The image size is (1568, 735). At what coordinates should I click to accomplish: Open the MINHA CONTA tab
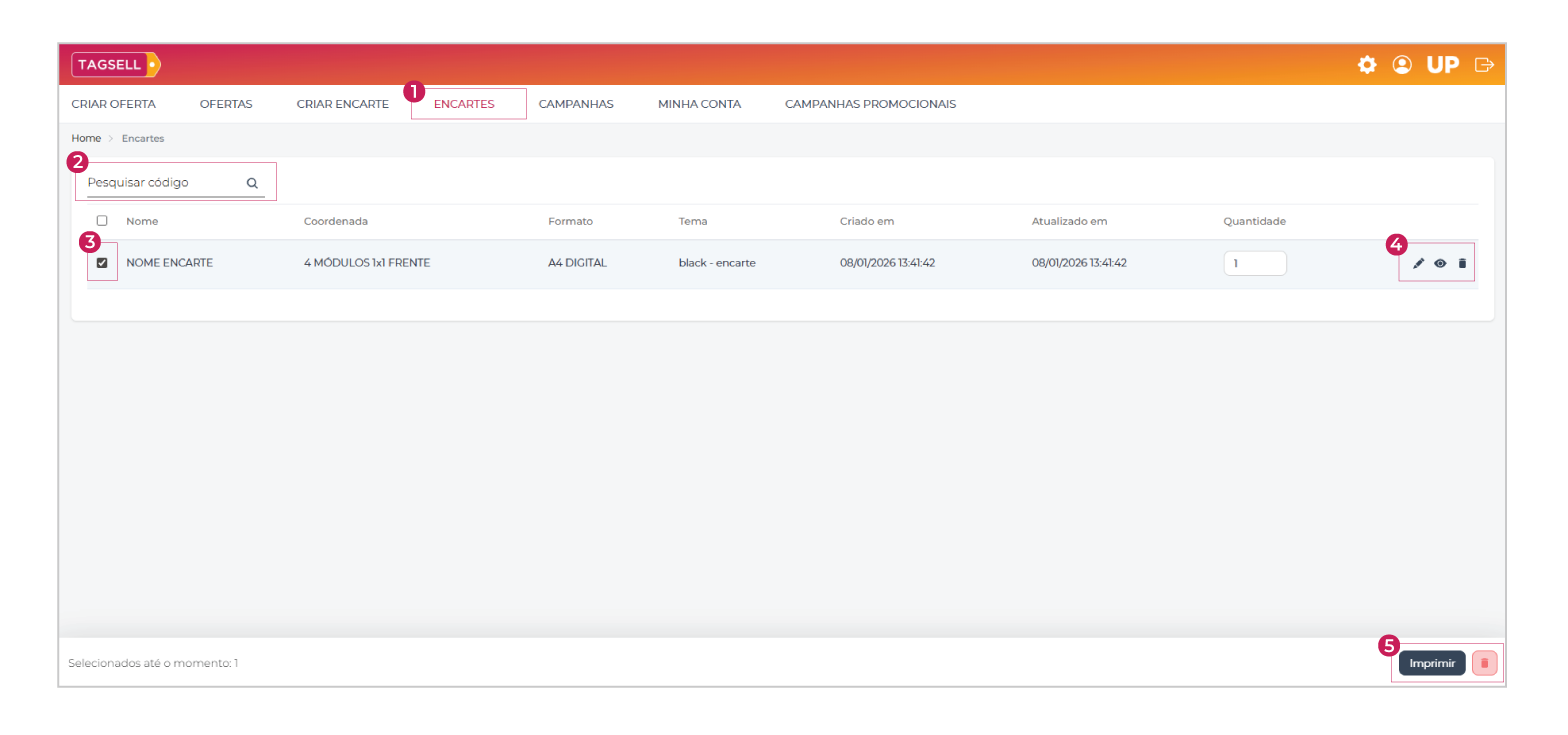[x=699, y=104]
